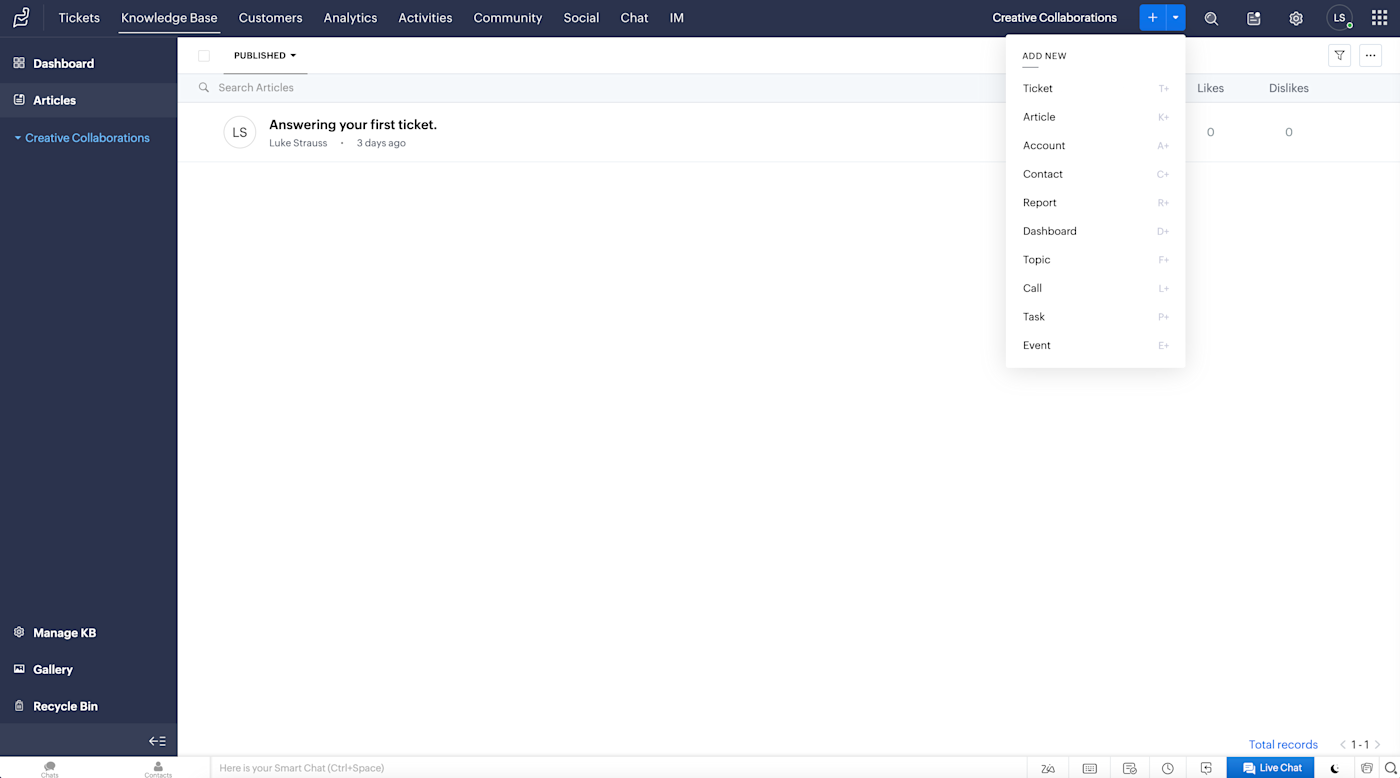Screen dimensions: 1400x778
Task: Go to the Analytics tab
Action: [350, 18]
